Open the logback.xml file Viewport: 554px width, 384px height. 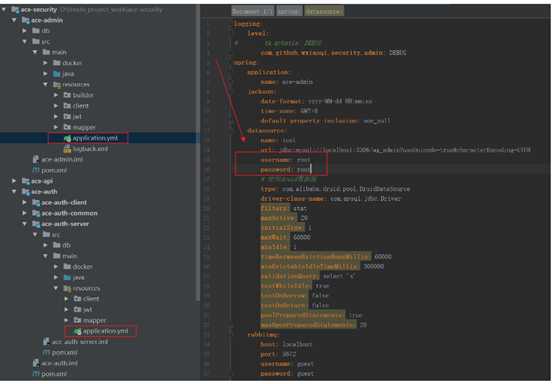(x=90, y=149)
